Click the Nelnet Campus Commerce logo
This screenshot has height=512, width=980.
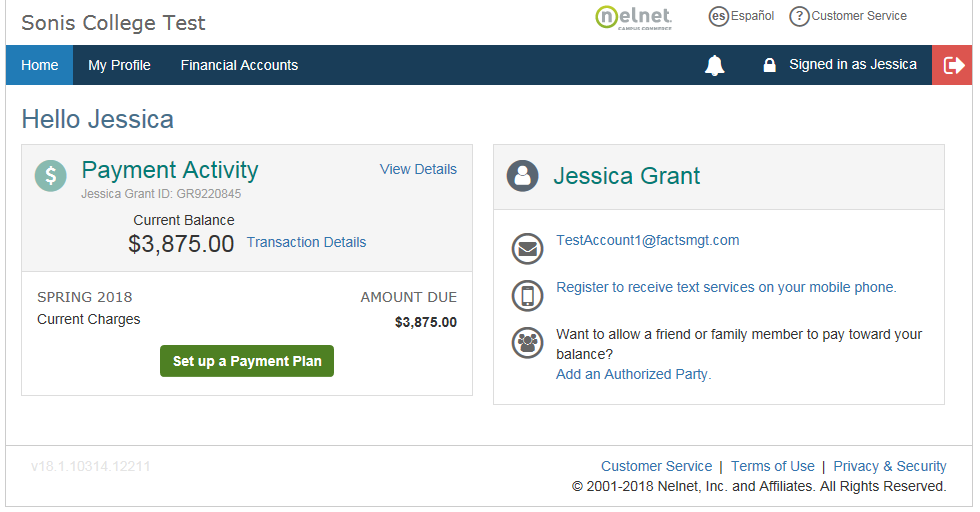pos(633,18)
